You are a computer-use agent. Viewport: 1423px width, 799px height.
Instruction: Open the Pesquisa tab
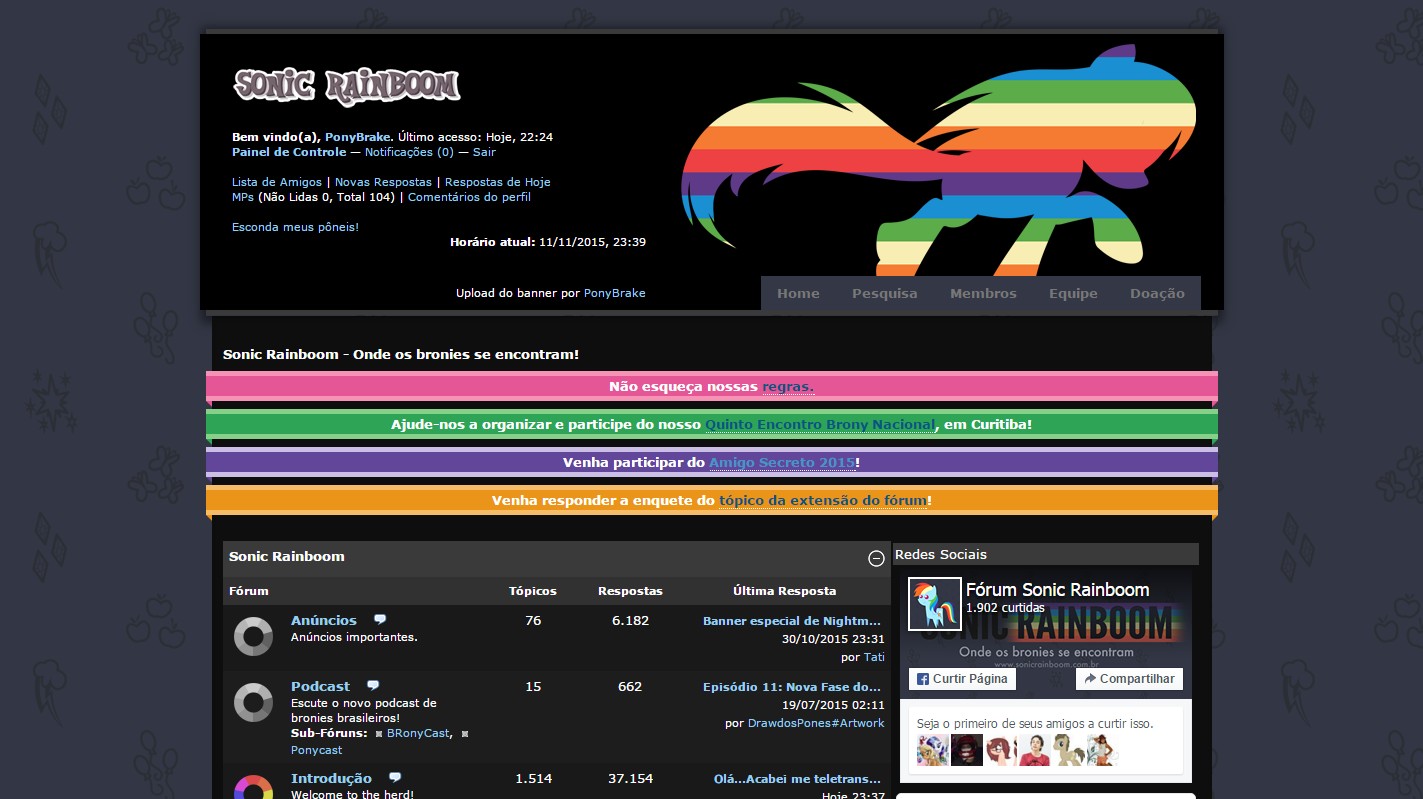[x=884, y=293]
